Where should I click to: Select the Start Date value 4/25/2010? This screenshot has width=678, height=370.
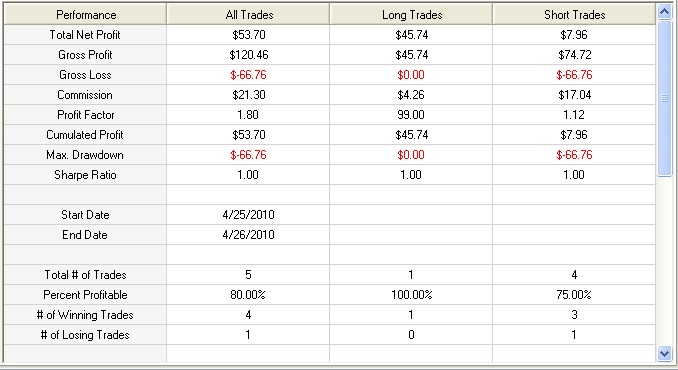click(x=249, y=215)
